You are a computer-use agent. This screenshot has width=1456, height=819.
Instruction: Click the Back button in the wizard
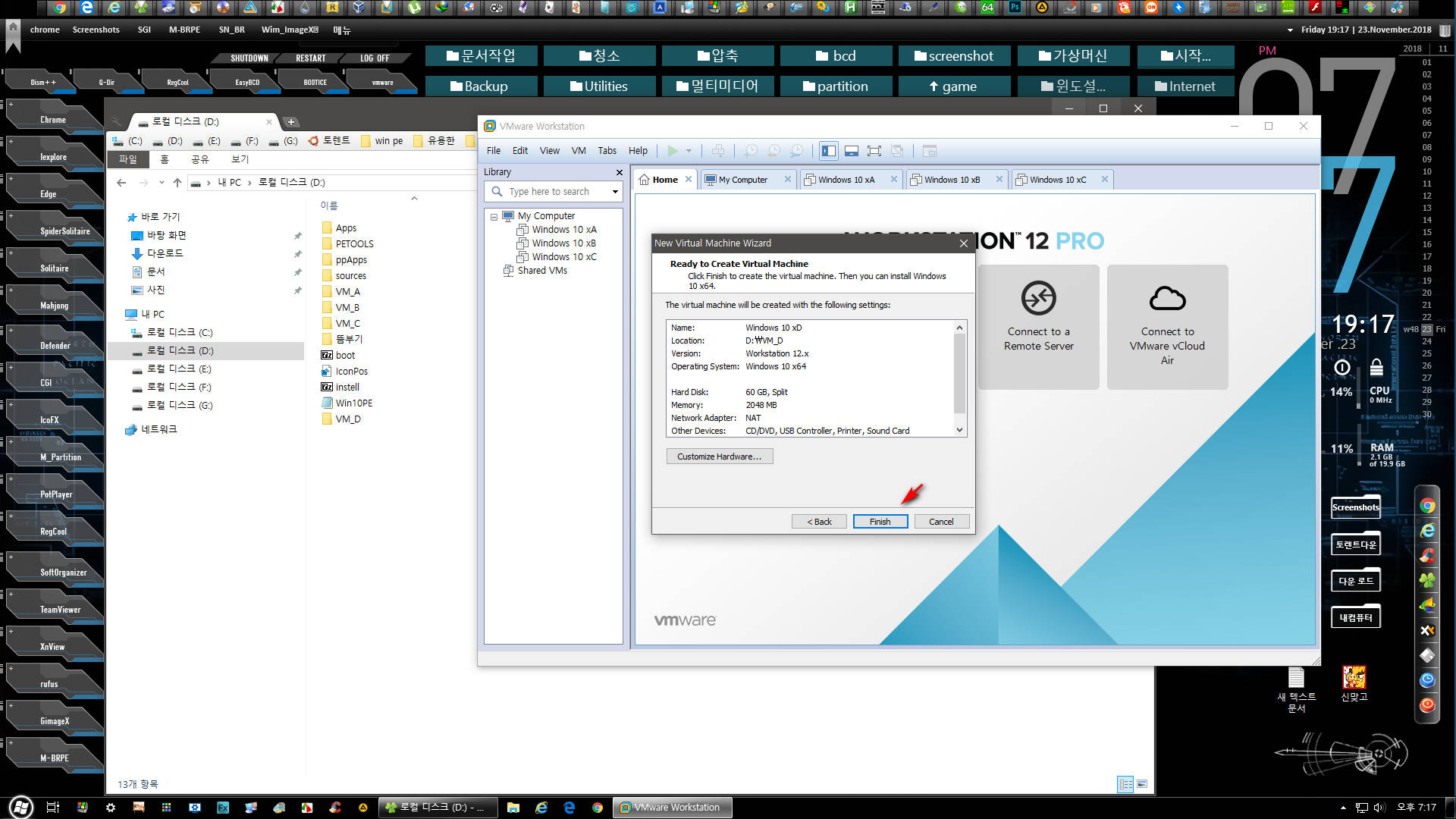point(819,522)
